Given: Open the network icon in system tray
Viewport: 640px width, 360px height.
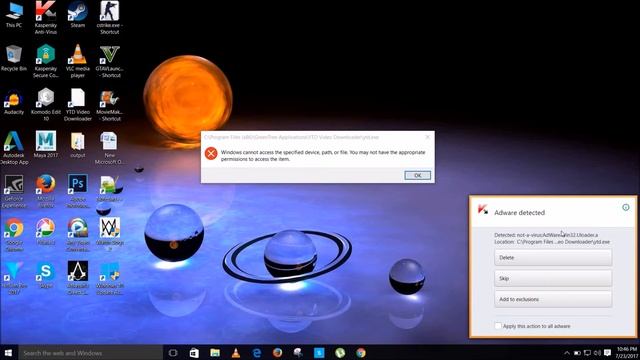Looking at the screenshot, I should [587, 353].
